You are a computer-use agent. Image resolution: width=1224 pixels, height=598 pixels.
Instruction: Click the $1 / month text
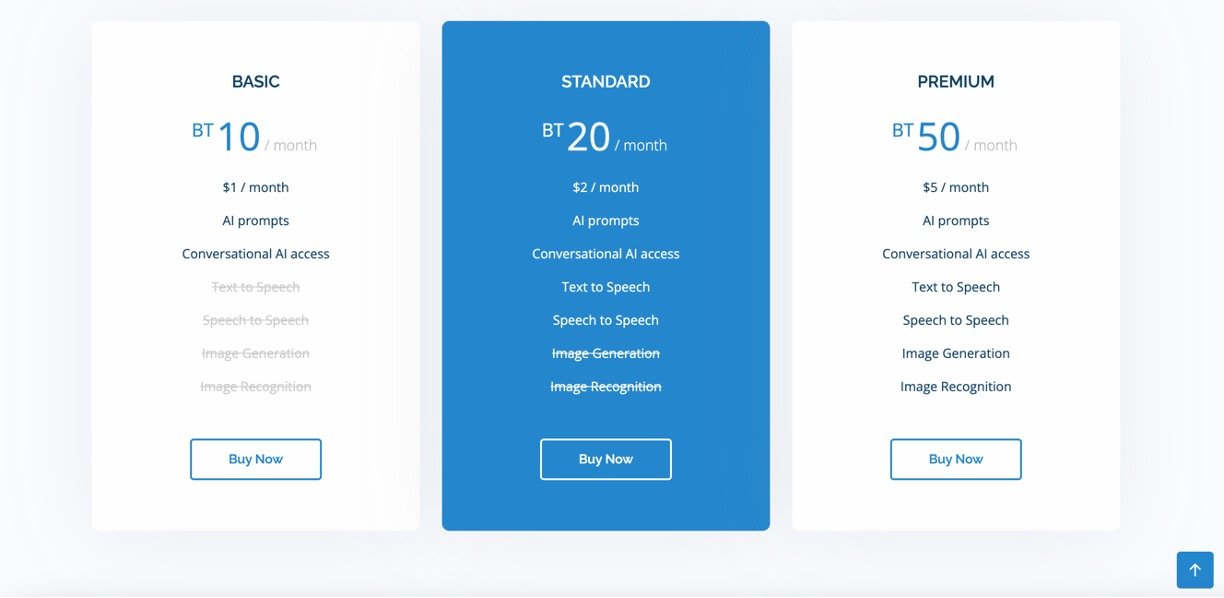point(256,187)
